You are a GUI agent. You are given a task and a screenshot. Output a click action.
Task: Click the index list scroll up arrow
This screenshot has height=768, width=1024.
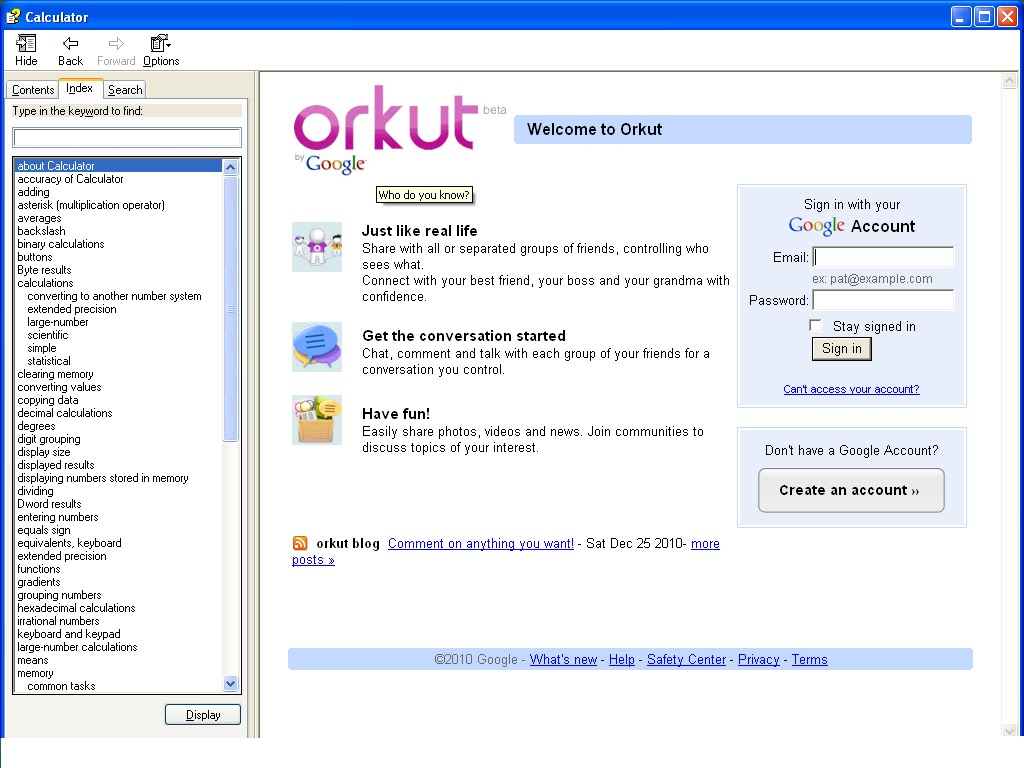(231, 167)
